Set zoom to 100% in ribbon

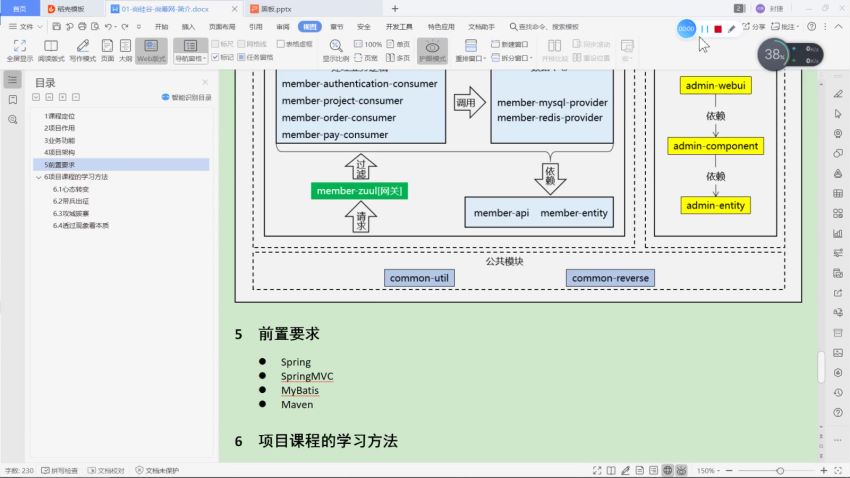(x=368, y=44)
